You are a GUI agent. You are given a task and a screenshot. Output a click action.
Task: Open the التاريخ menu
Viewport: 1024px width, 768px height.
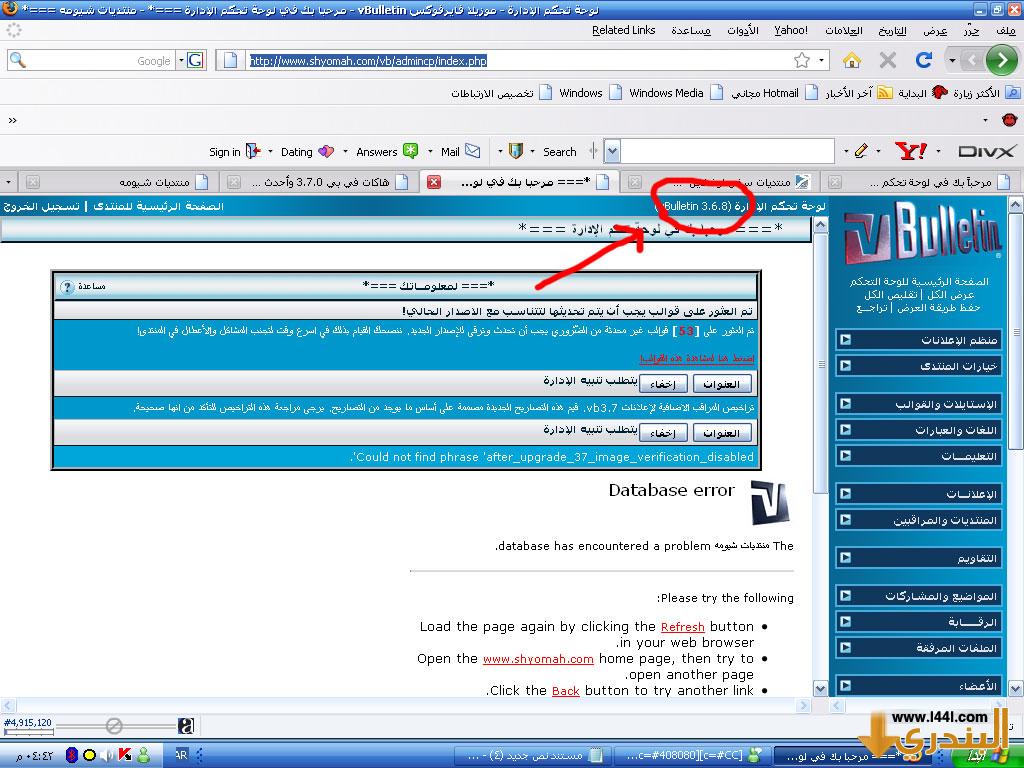(892, 30)
